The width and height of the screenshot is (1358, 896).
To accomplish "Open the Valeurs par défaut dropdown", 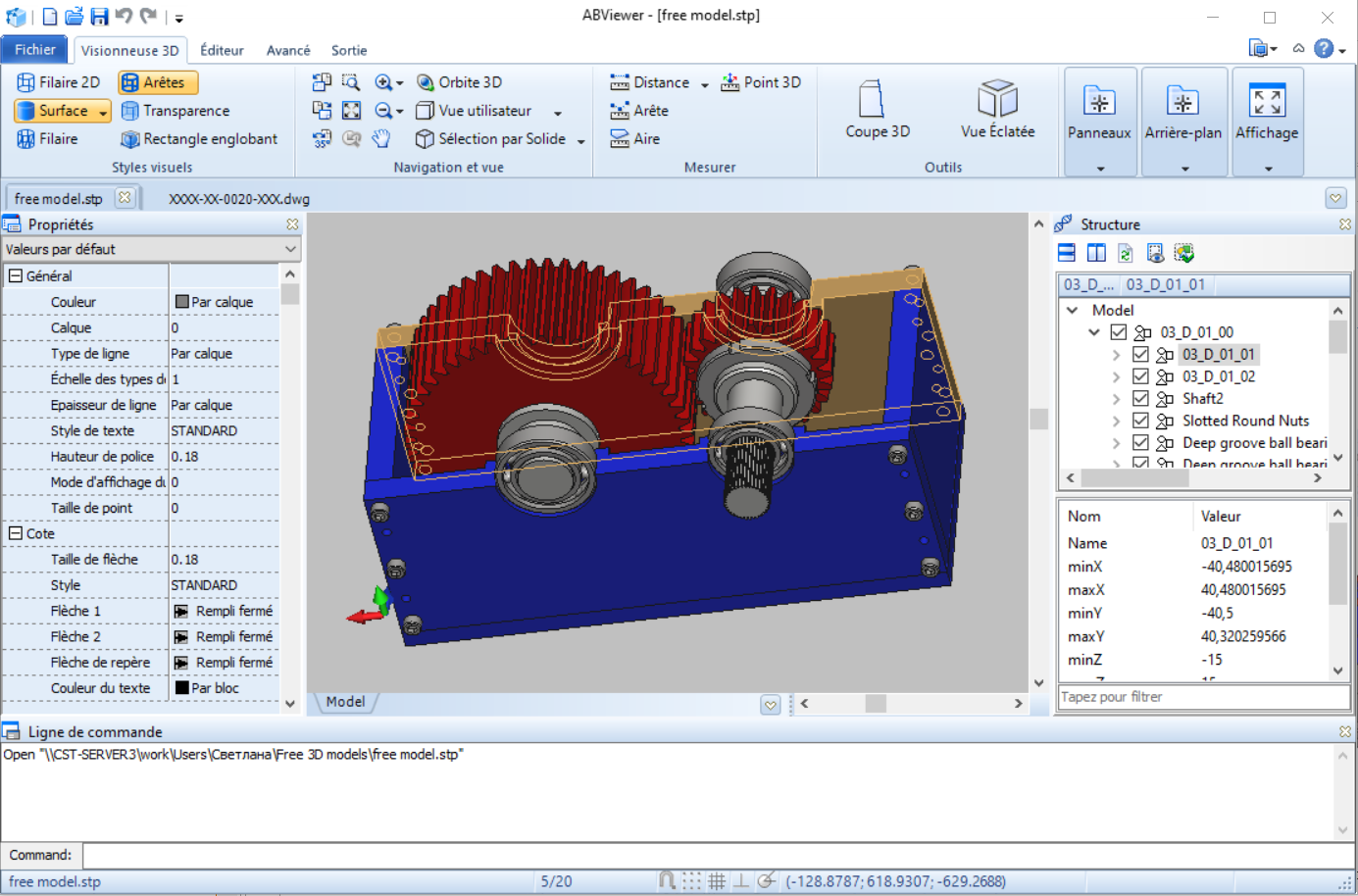I will pyautogui.click(x=151, y=249).
